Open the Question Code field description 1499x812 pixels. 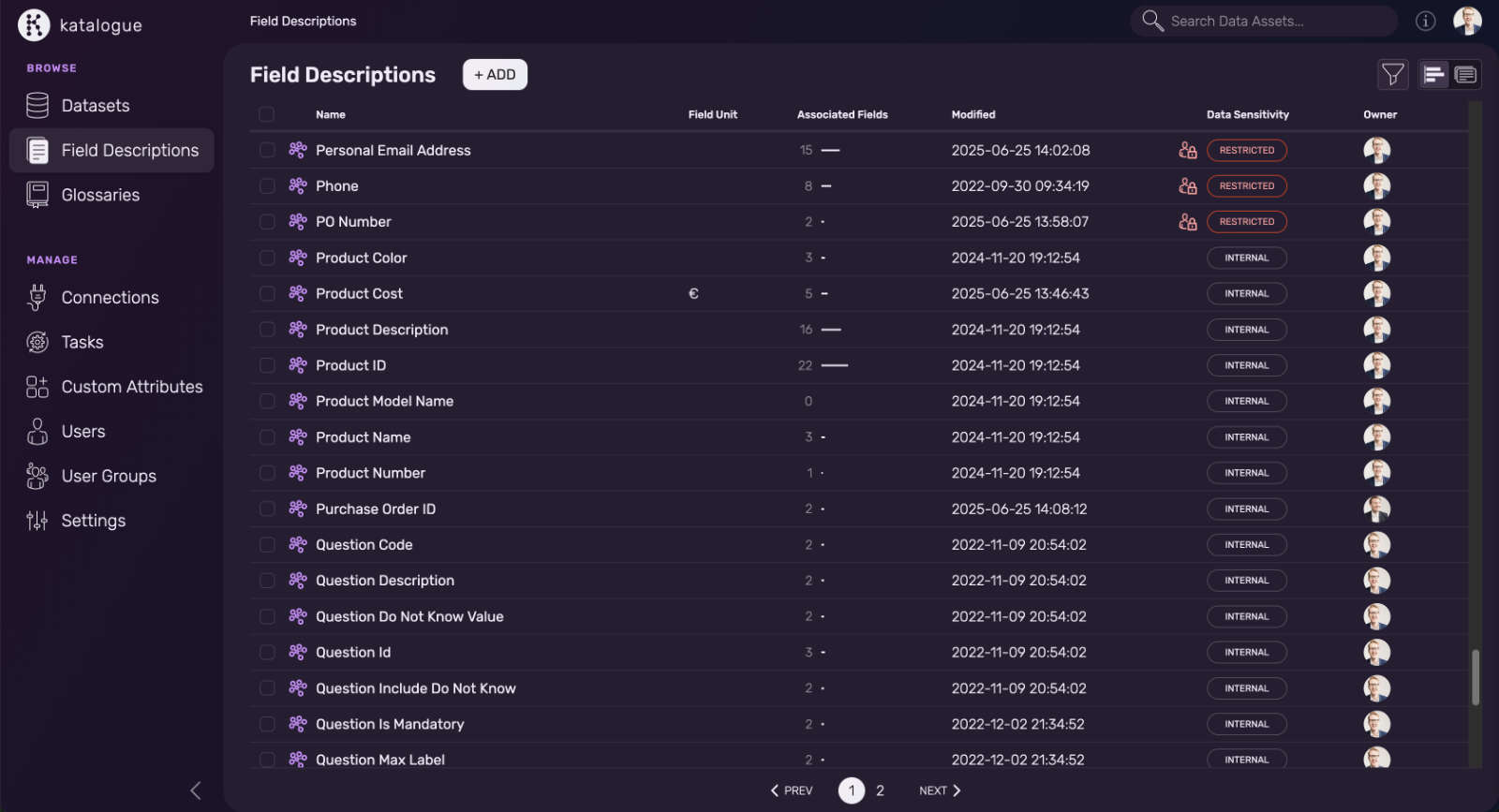coord(364,545)
